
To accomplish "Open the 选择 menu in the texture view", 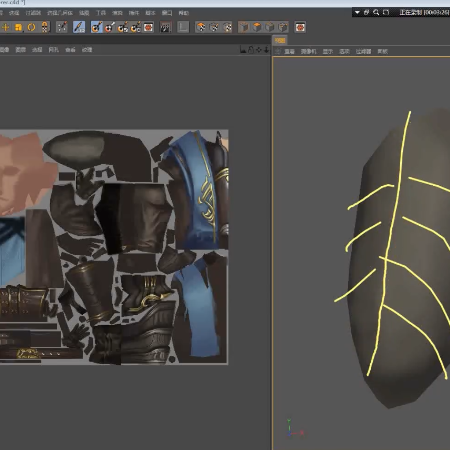I will (37, 50).
